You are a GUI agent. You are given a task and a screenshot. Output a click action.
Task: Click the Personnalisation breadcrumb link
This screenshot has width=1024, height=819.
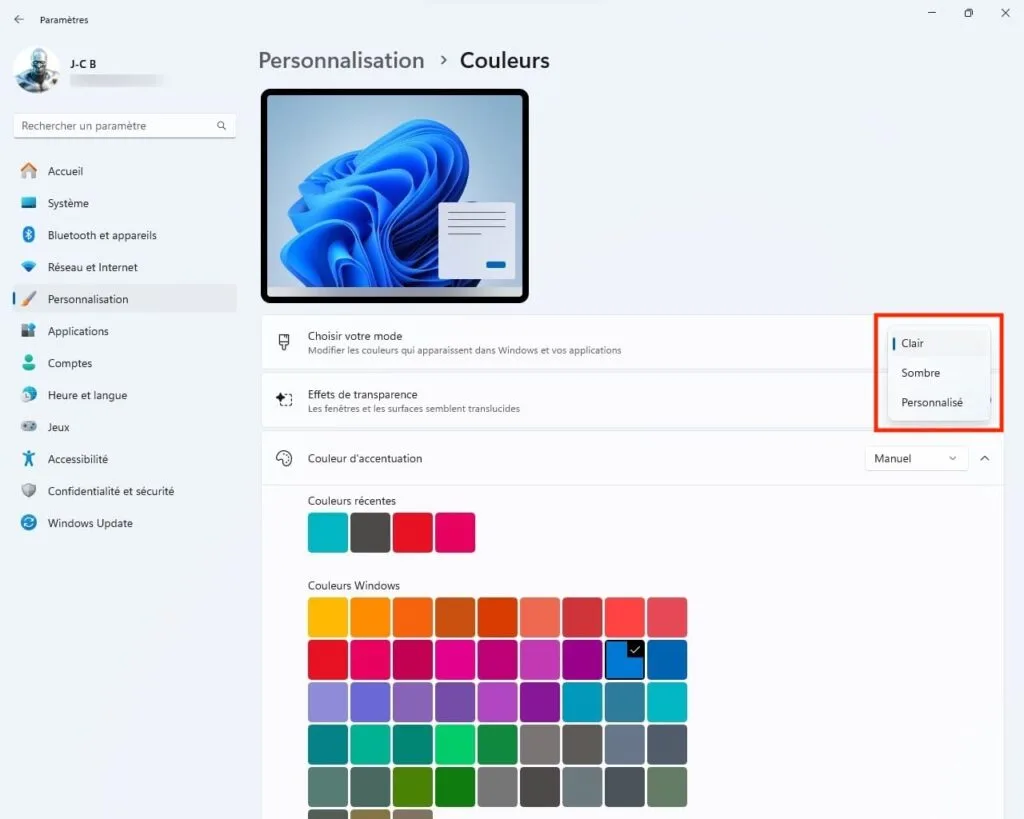342,60
